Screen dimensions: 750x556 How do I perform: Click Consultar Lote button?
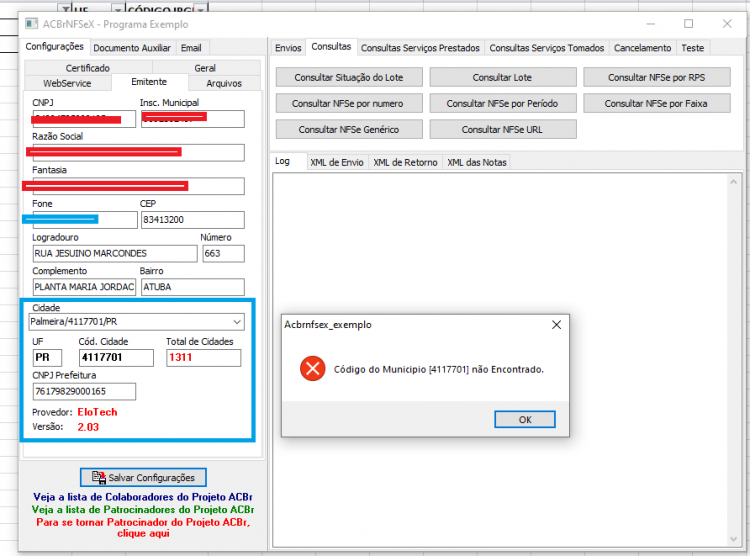(x=502, y=78)
